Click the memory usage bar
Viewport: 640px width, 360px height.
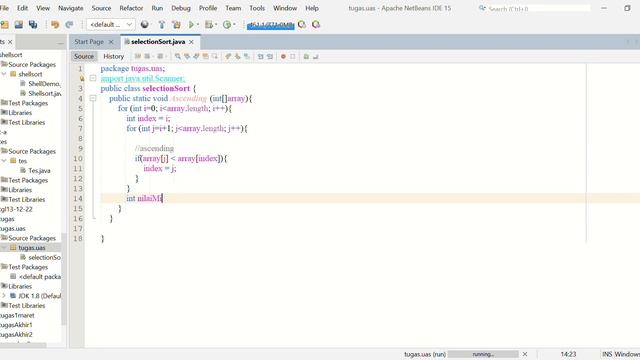click(x=271, y=25)
